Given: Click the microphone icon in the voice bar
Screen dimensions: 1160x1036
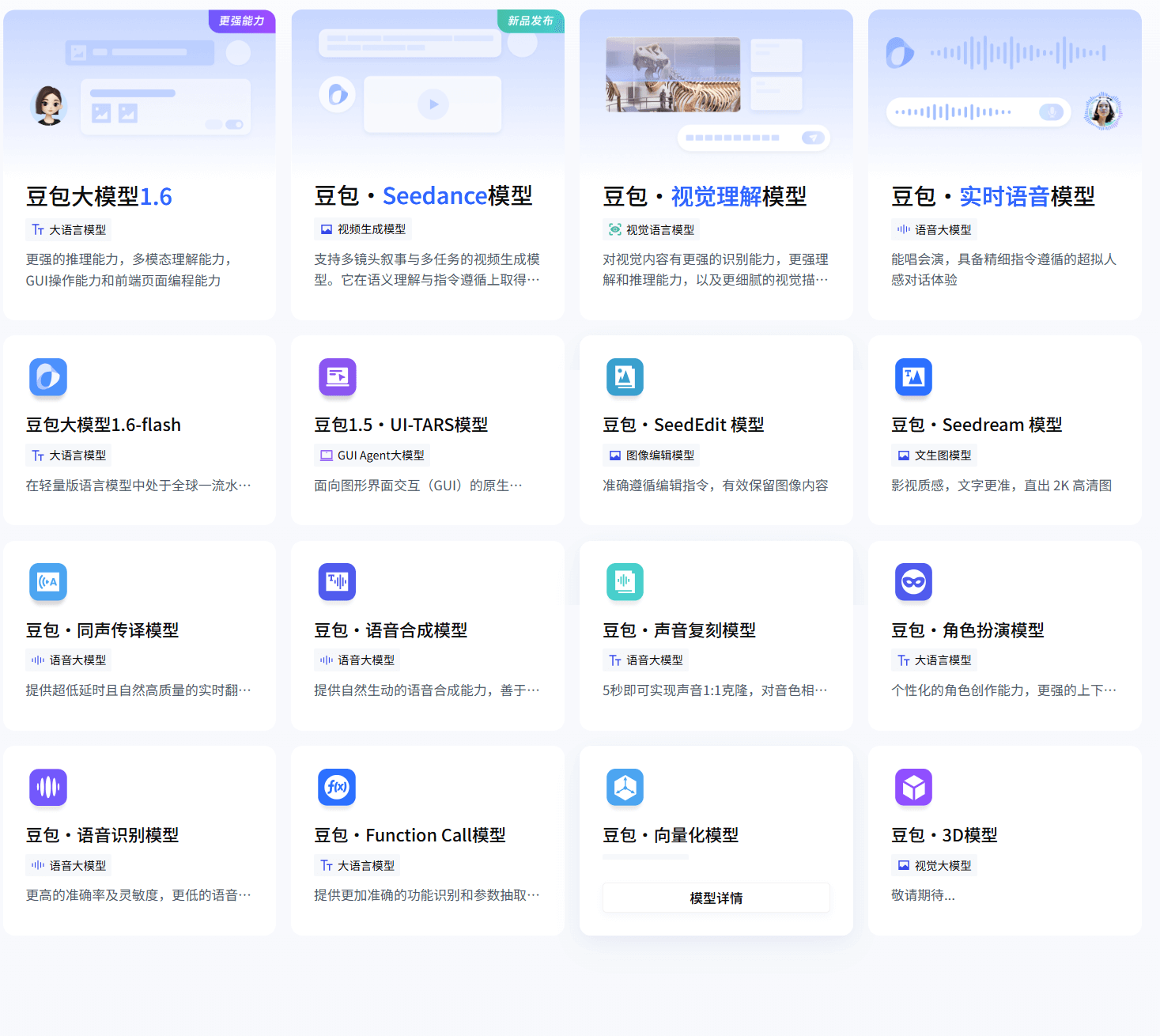Looking at the screenshot, I should coord(1051,112).
